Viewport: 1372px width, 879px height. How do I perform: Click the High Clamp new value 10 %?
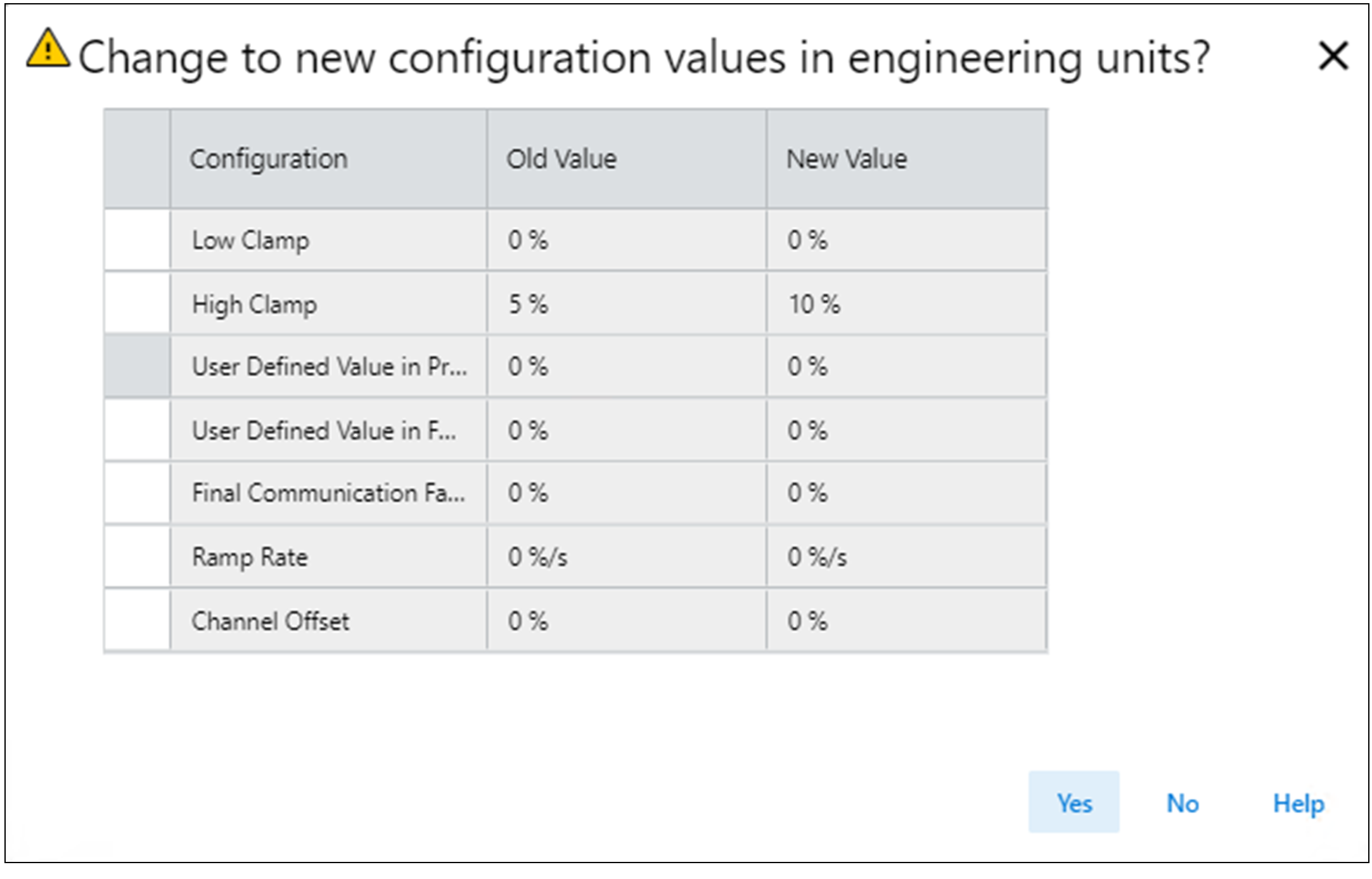click(x=814, y=304)
